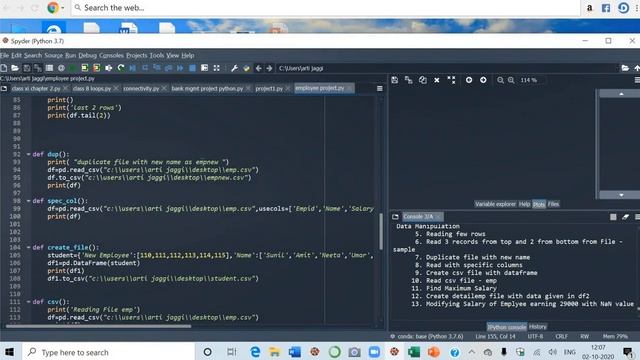Open console pane options hamburger menu
This screenshot has width=640, height=360.
[637, 217]
